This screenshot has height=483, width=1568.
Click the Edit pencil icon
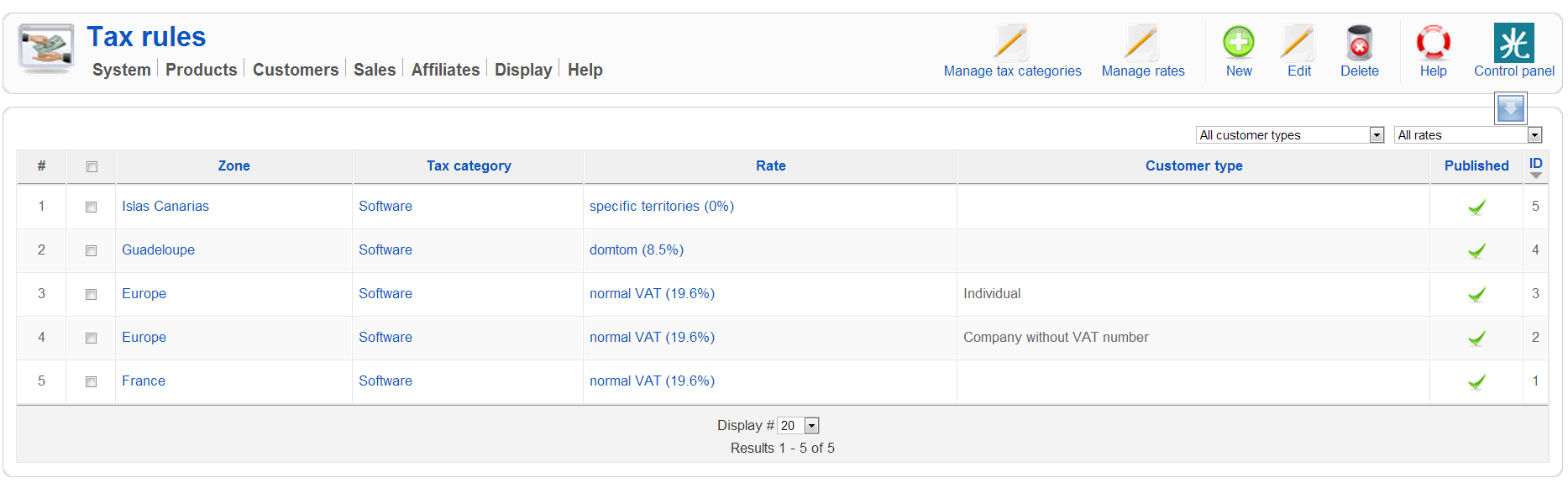(x=1298, y=42)
